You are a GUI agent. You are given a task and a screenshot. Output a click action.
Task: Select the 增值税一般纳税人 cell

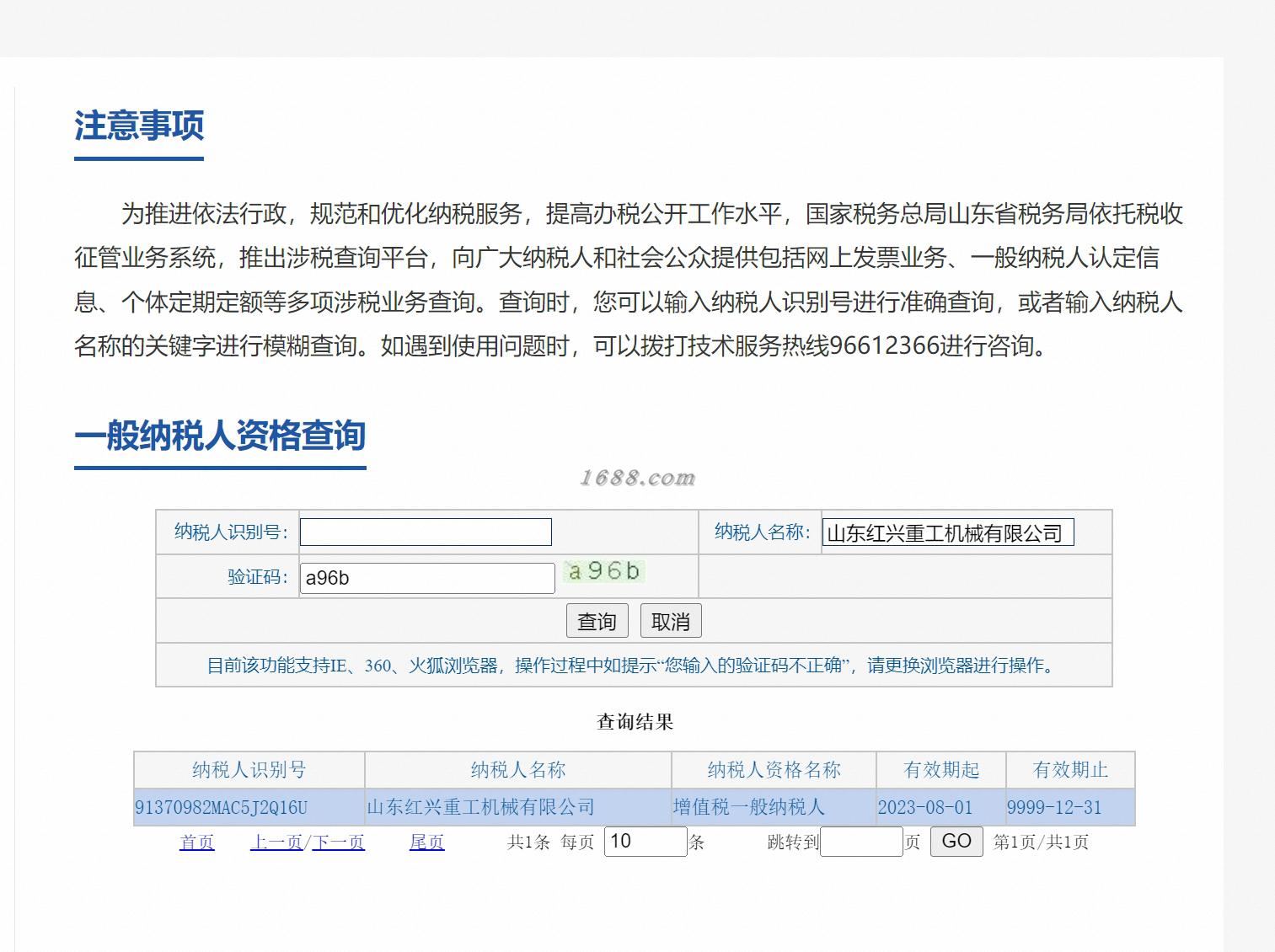(774, 807)
